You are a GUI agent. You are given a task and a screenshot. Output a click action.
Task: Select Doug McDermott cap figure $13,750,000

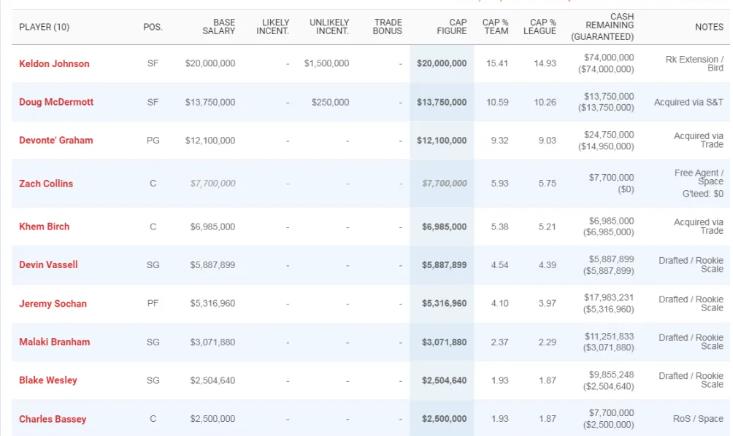[x=442, y=102]
